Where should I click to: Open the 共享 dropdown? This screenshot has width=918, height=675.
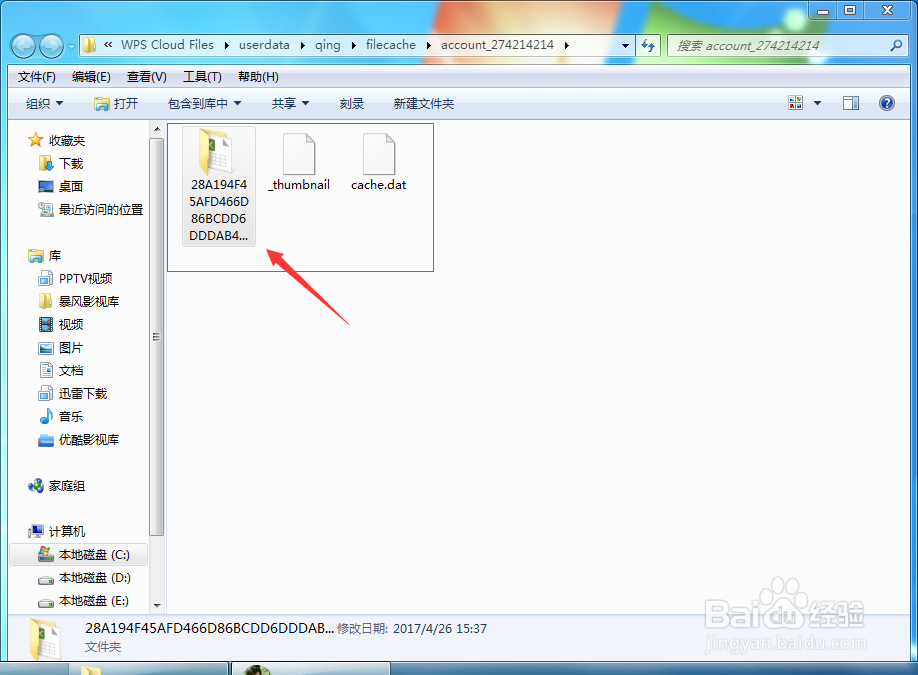(x=290, y=104)
